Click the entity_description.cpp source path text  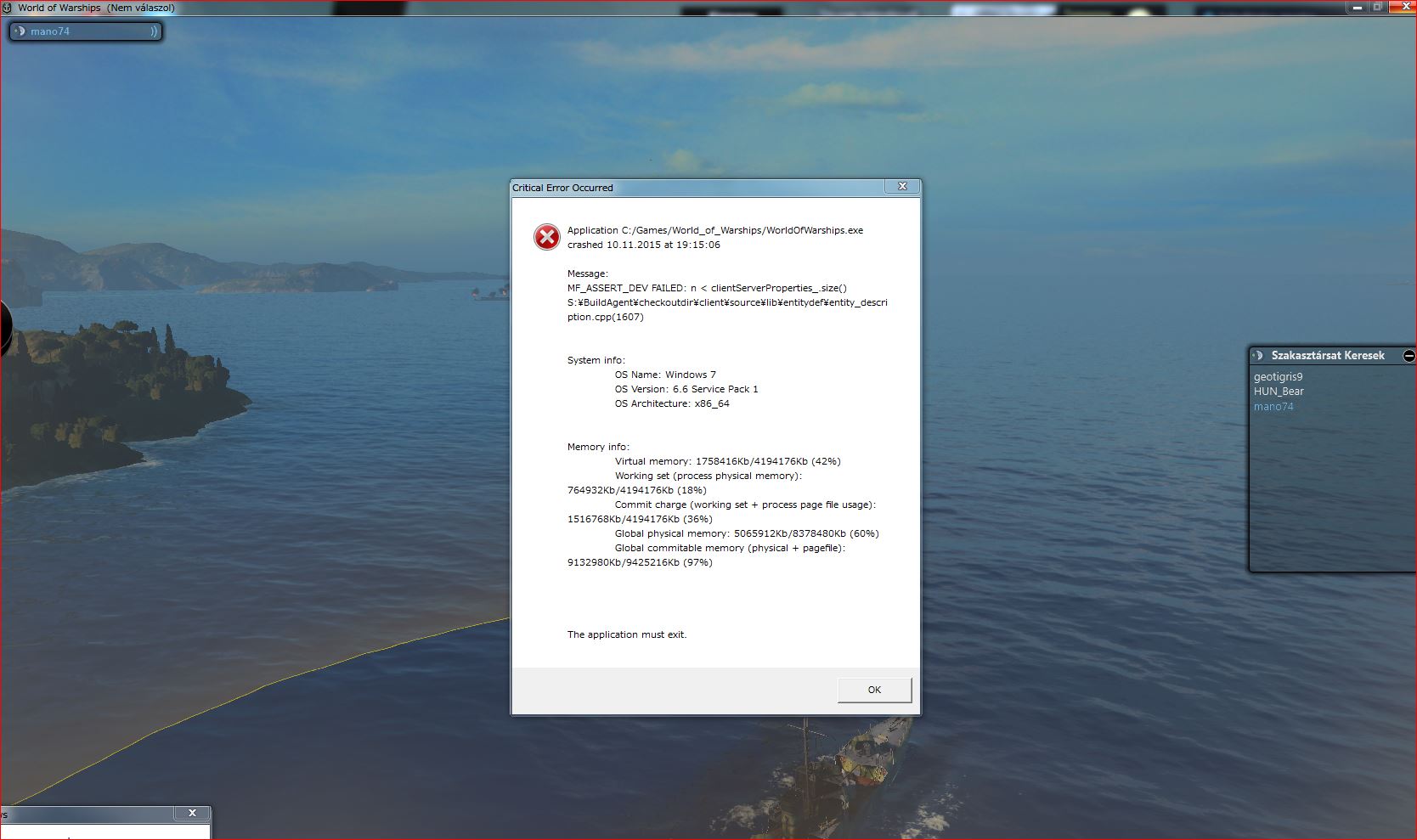pyautogui.click(x=727, y=309)
